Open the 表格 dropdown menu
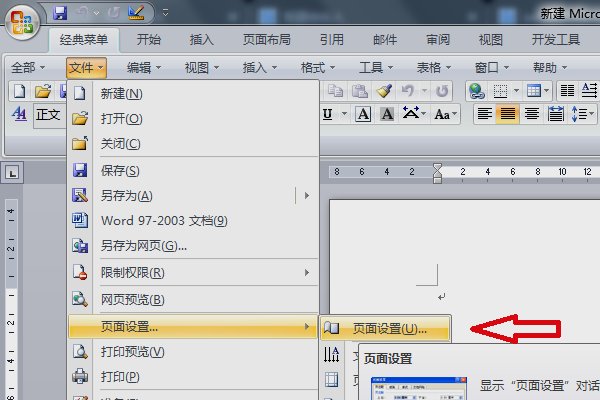The width and height of the screenshot is (600, 400). point(434,68)
